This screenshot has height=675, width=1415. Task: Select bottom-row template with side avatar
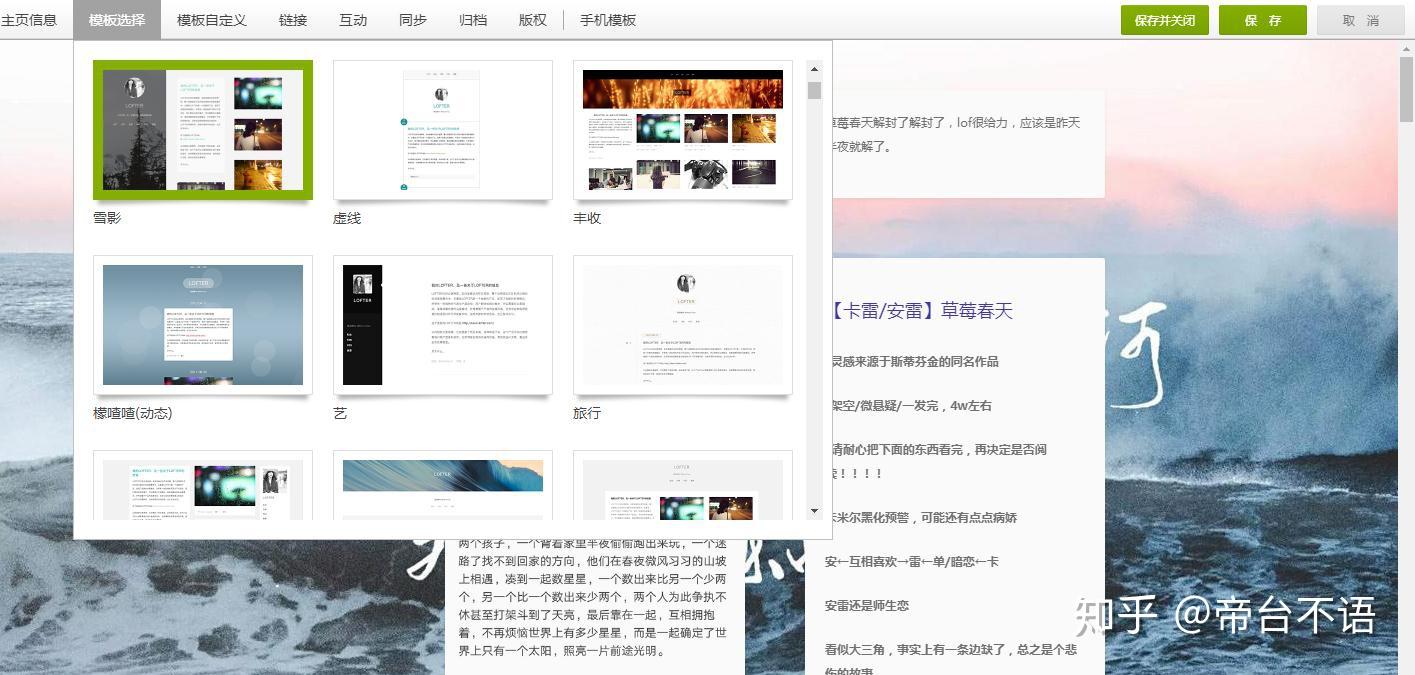tap(203, 485)
